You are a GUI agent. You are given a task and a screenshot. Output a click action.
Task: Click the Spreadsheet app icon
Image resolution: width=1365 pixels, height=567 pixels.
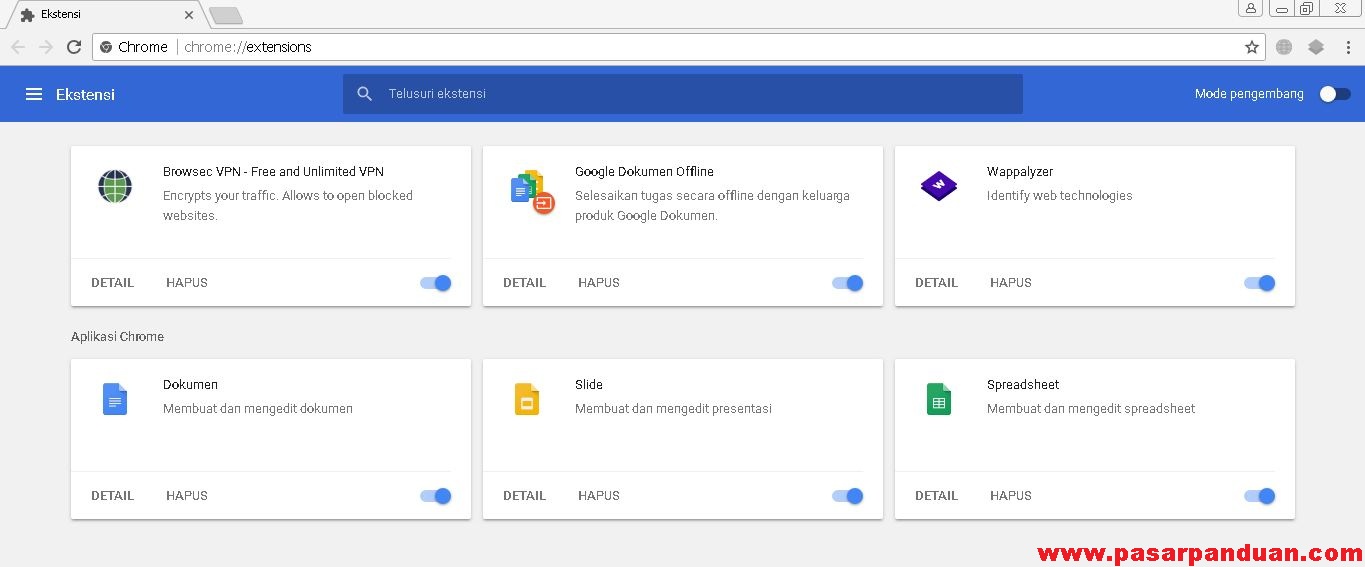(938, 399)
